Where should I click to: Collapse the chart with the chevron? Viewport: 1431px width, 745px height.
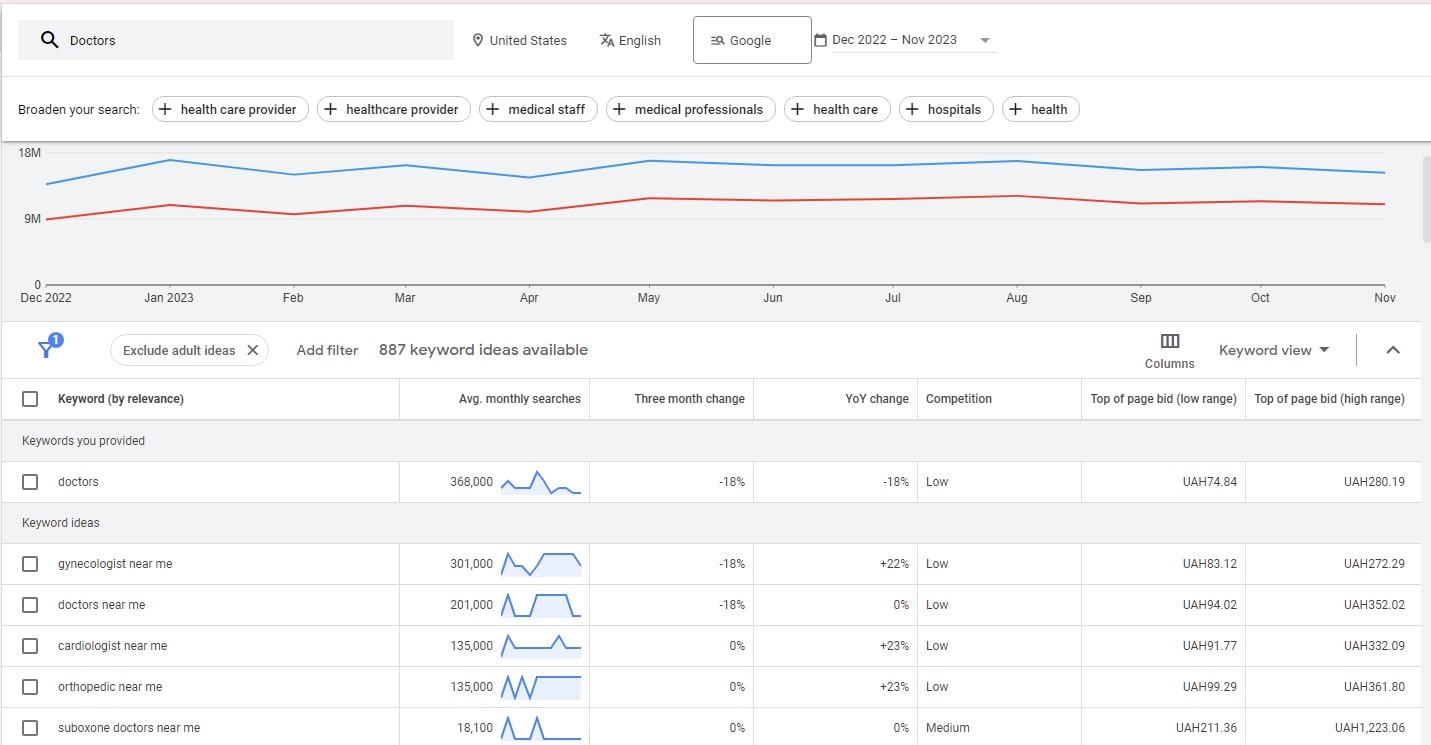click(1393, 350)
